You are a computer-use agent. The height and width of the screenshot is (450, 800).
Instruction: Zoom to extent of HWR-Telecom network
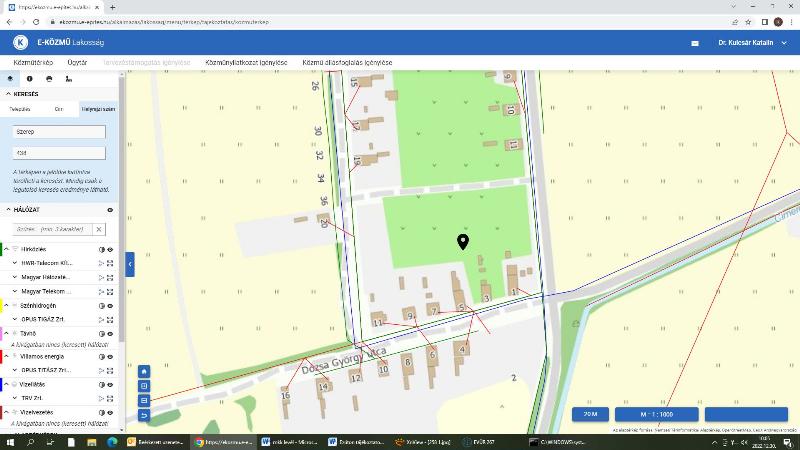(x=110, y=263)
